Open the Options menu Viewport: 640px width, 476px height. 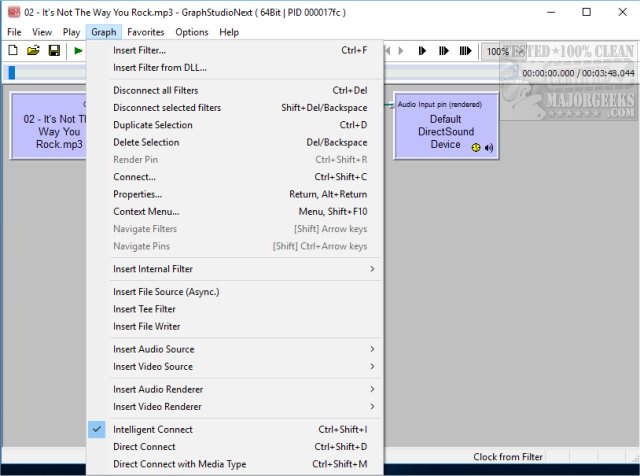pos(192,32)
